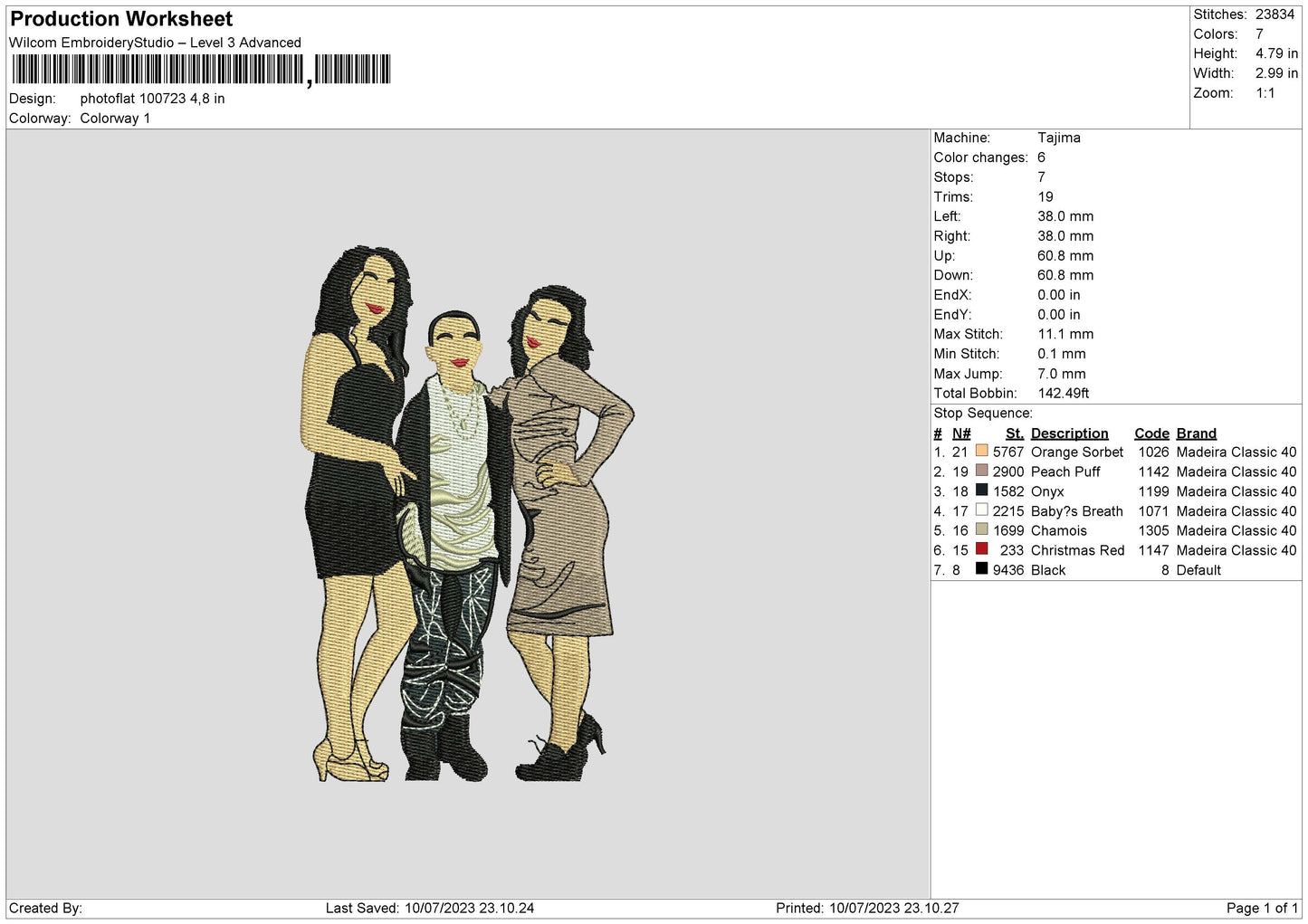Click the Black color swatch

point(981,569)
